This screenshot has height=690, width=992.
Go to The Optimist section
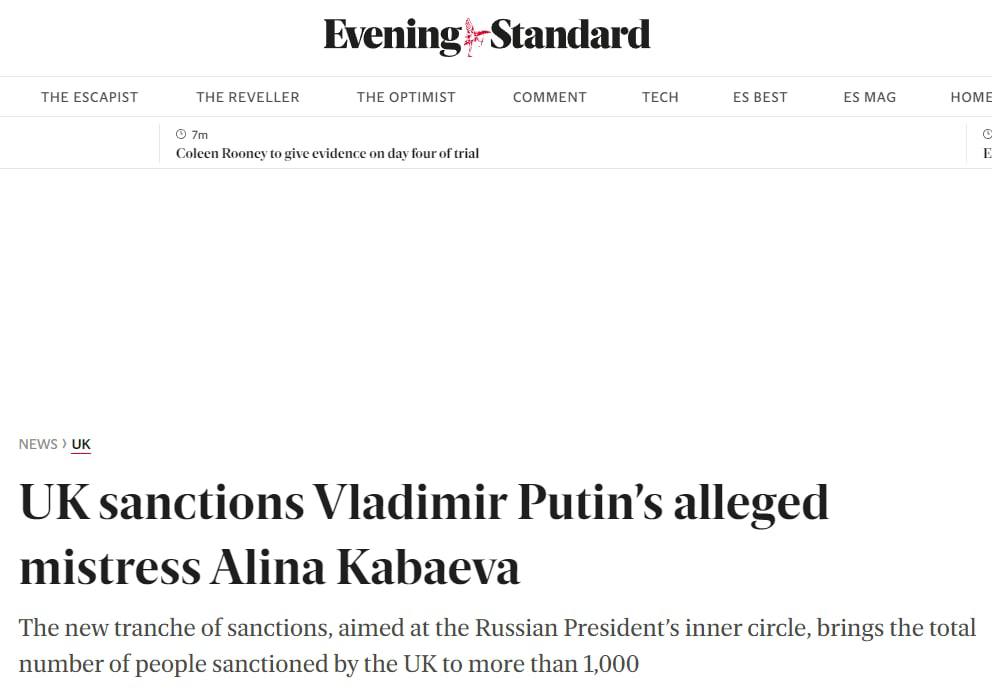[x=406, y=97]
